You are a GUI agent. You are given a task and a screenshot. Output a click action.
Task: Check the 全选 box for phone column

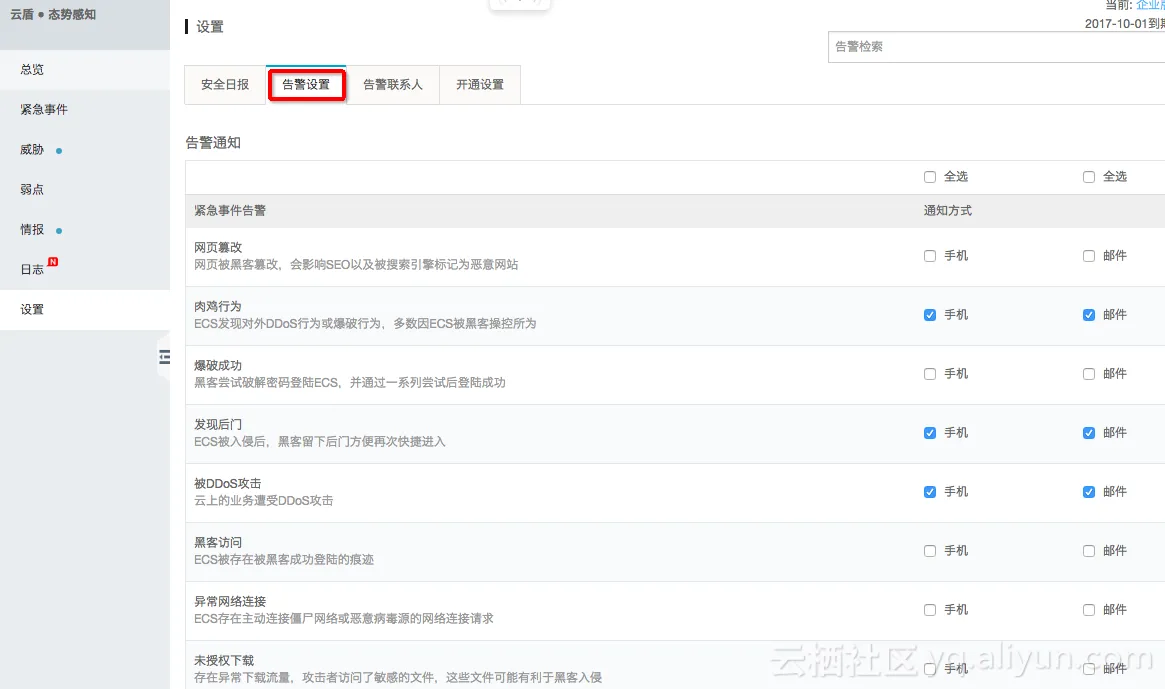pos(929,177)
